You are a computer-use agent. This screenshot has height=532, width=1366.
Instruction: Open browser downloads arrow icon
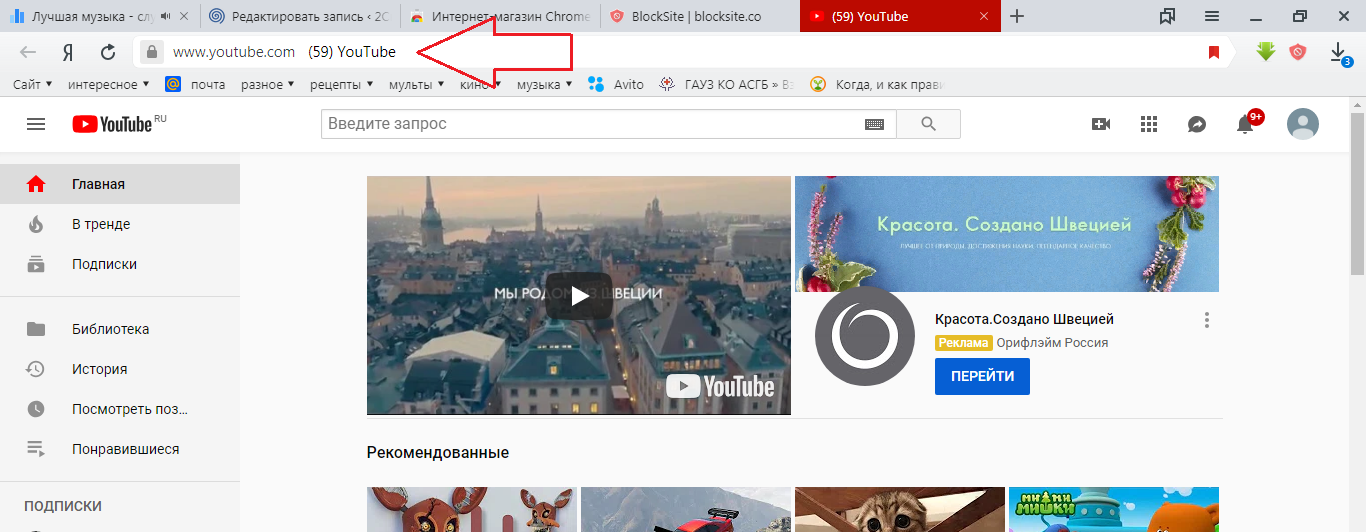(1339, 52)
